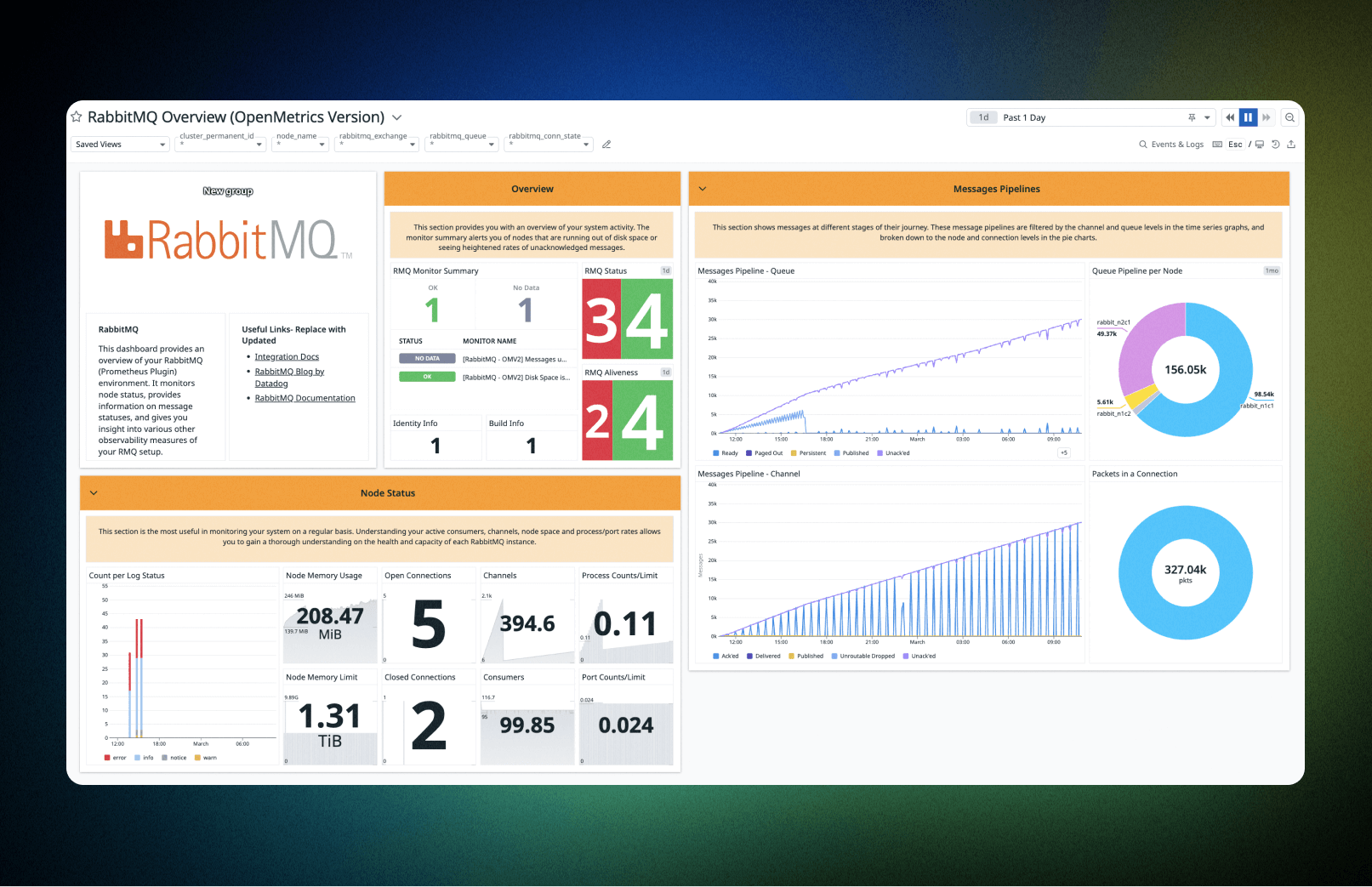Toggle Delivered series in Channel legend

(763, 657)
